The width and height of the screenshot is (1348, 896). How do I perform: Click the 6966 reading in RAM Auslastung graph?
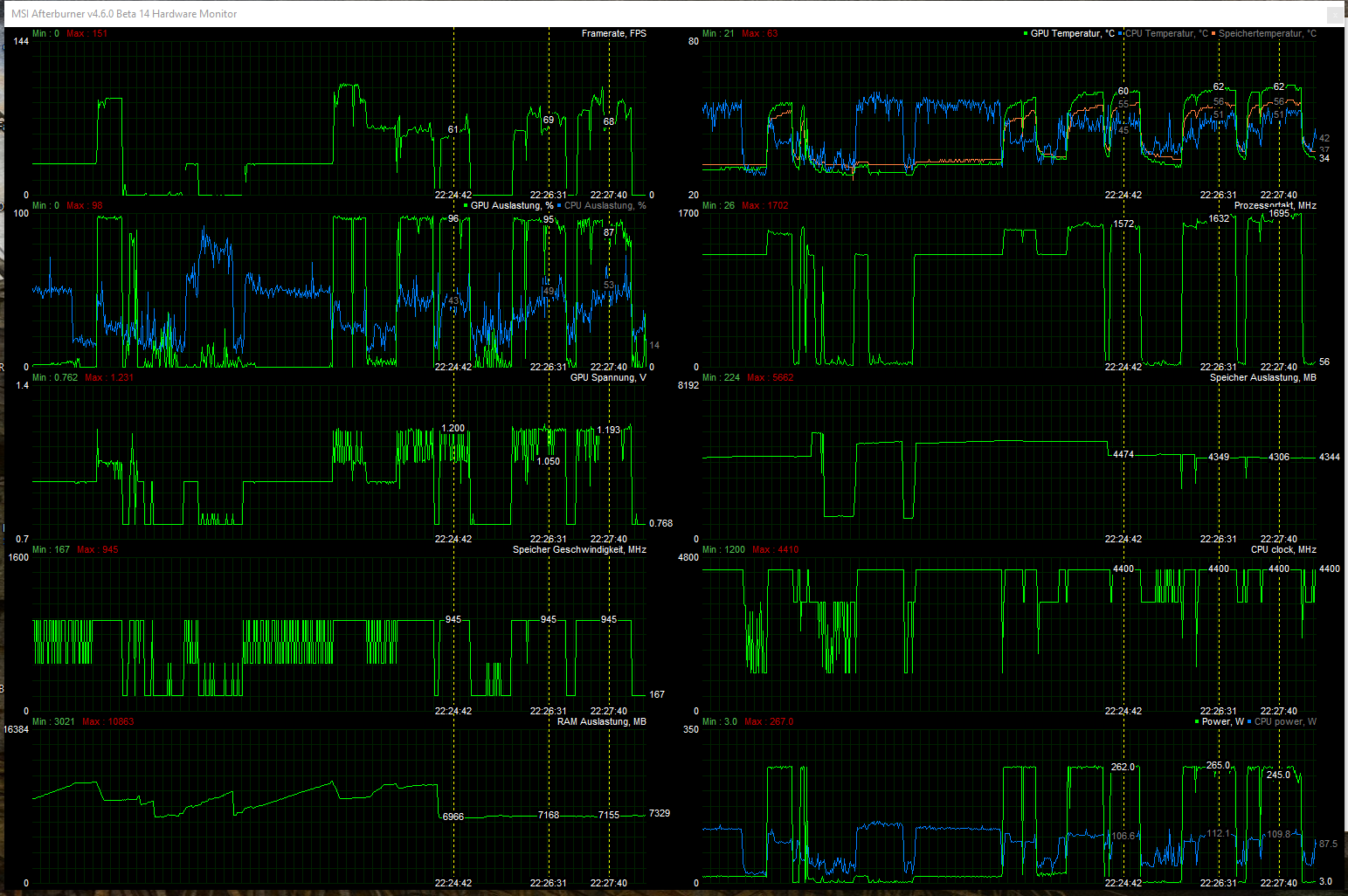(453, 817)
